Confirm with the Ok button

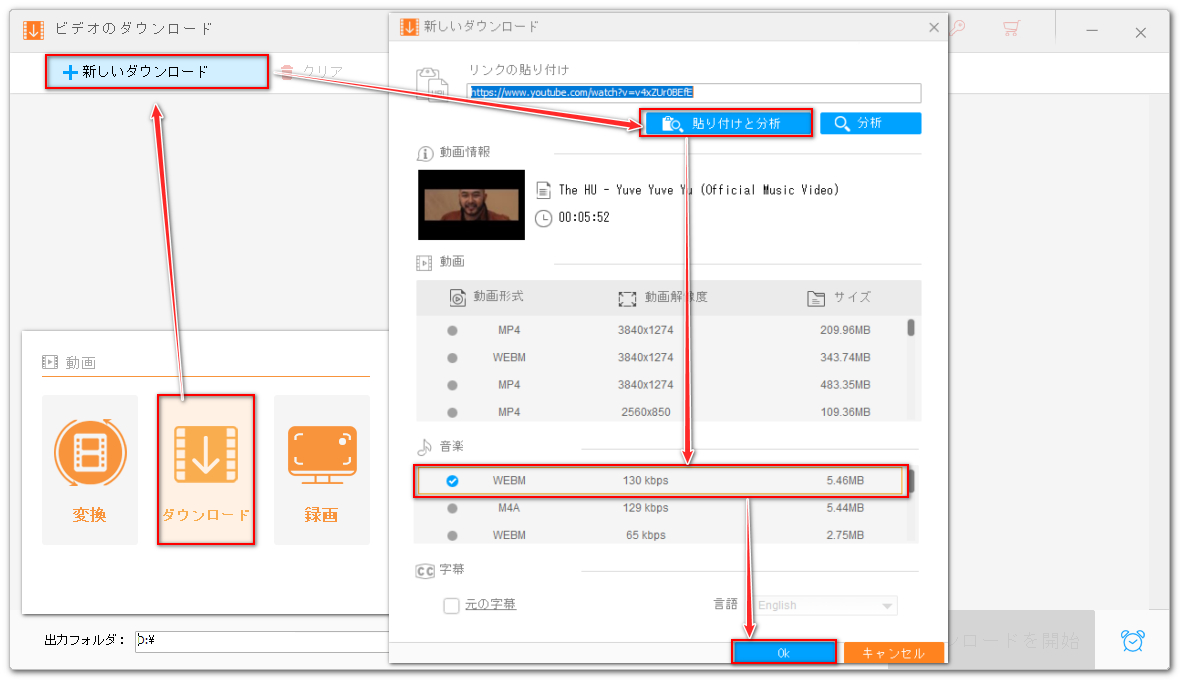click(784, 652)
